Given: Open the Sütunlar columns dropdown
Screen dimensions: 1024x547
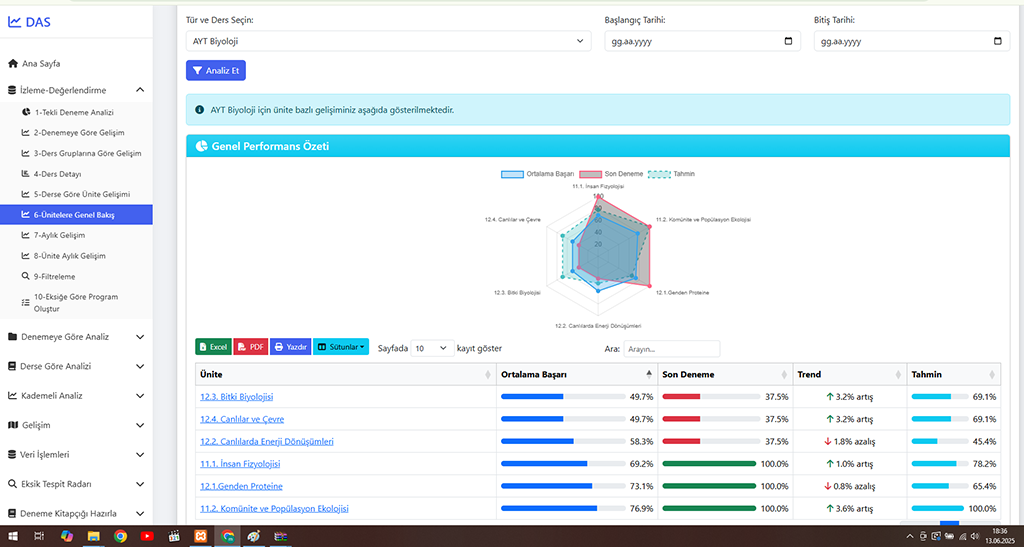Looking at the screenshot, I should [341, 347].
